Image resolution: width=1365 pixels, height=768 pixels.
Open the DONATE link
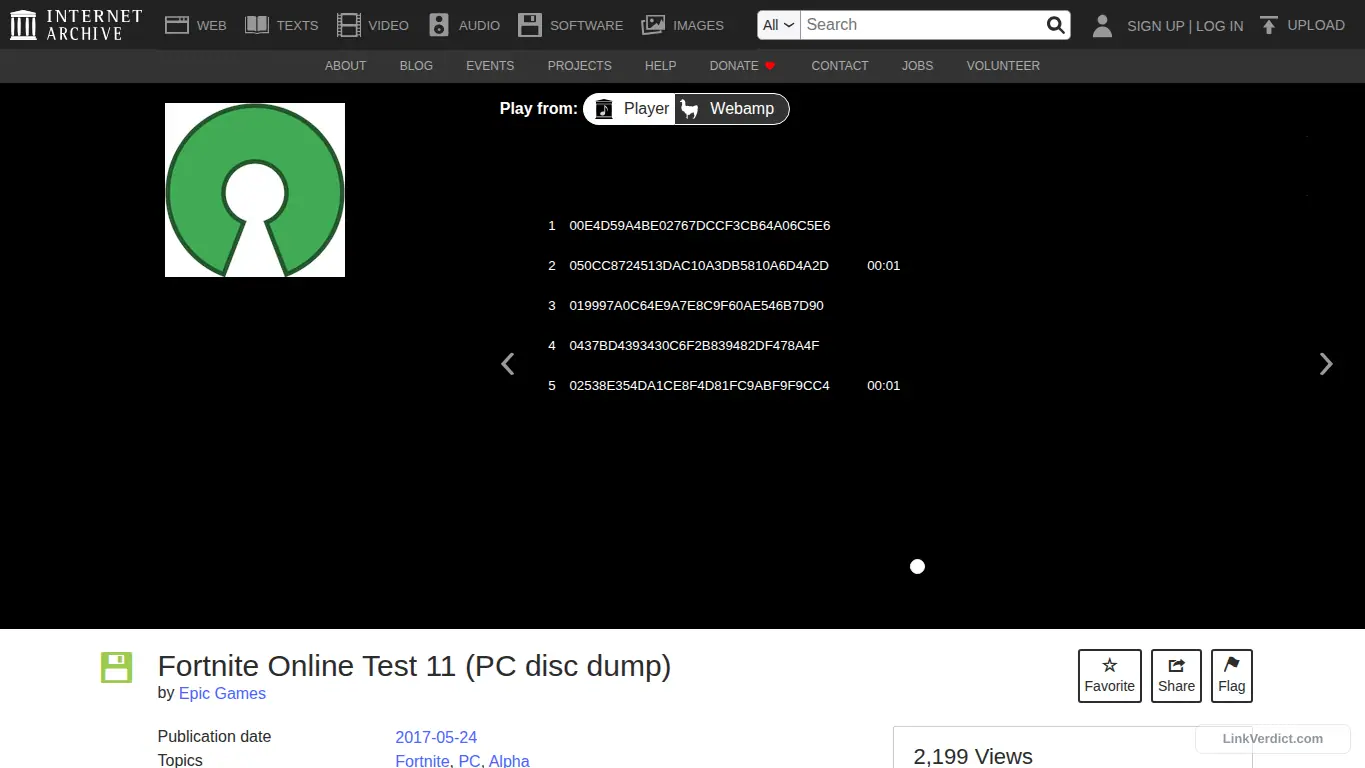[742, 66]
